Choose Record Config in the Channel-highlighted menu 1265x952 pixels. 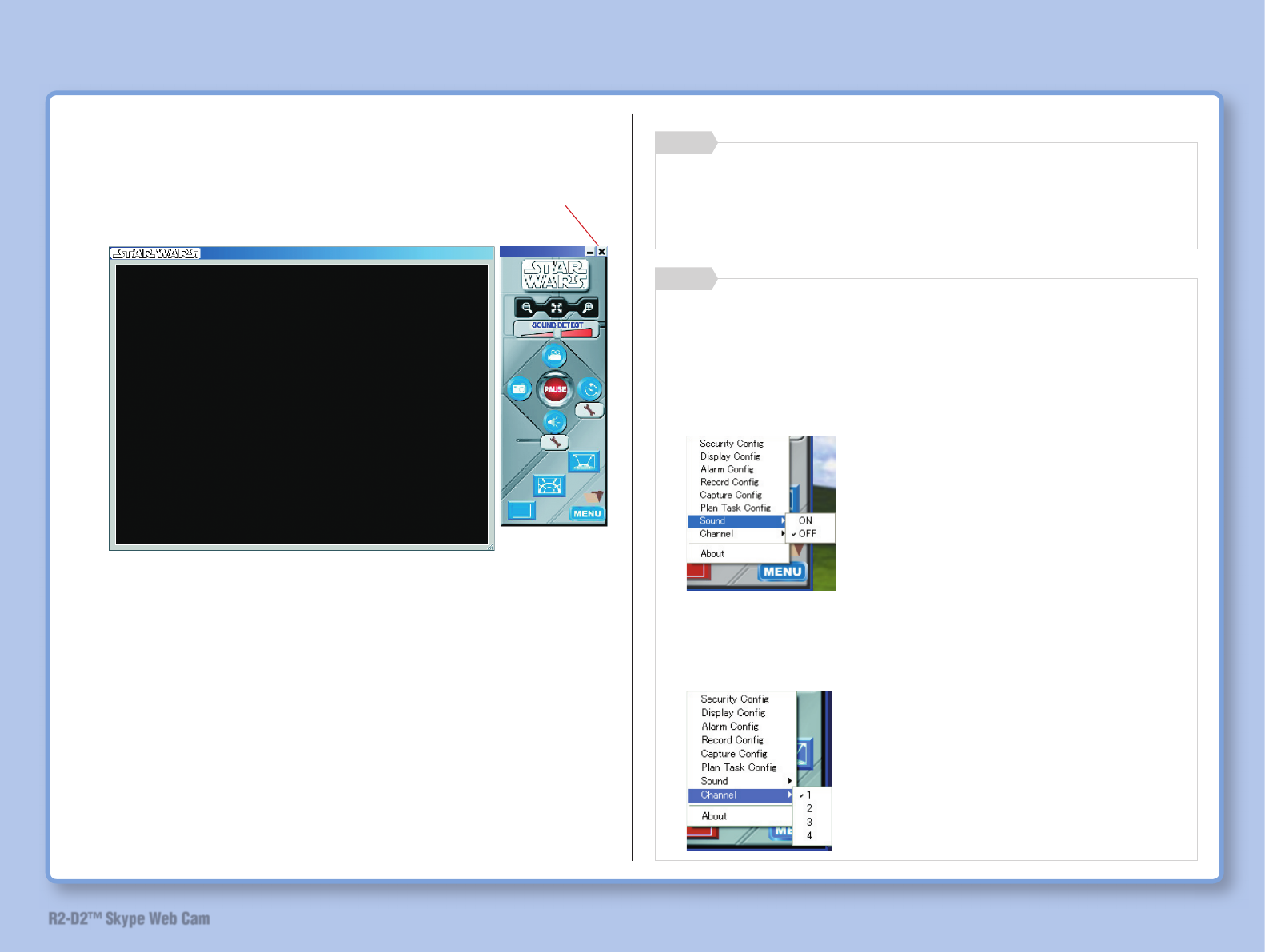[x=732, y=740]
